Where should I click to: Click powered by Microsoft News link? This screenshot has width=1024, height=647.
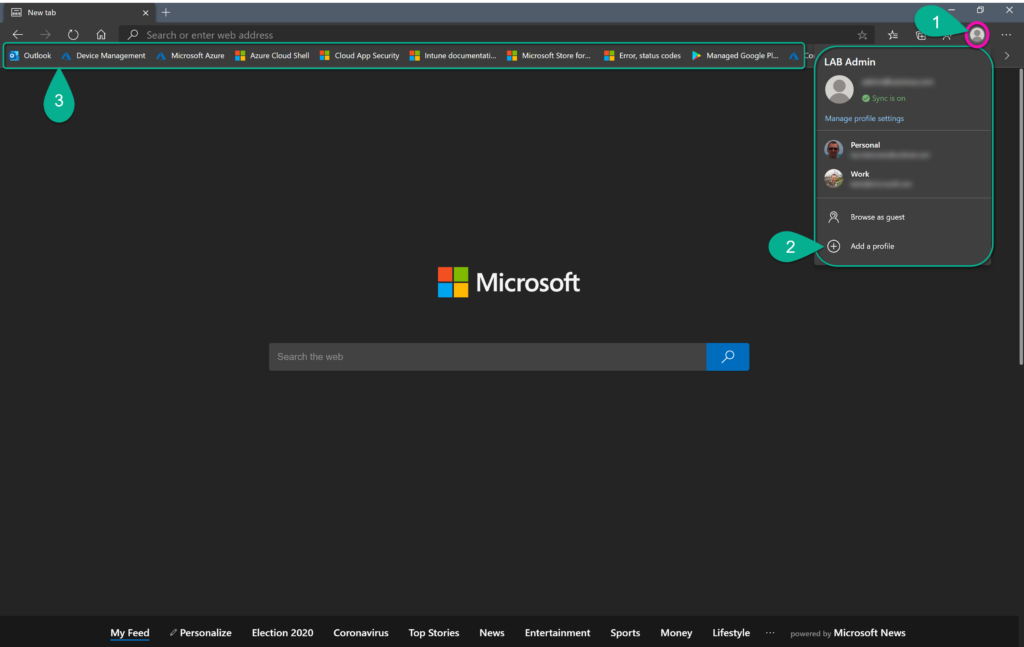click(x=848, y=633)
